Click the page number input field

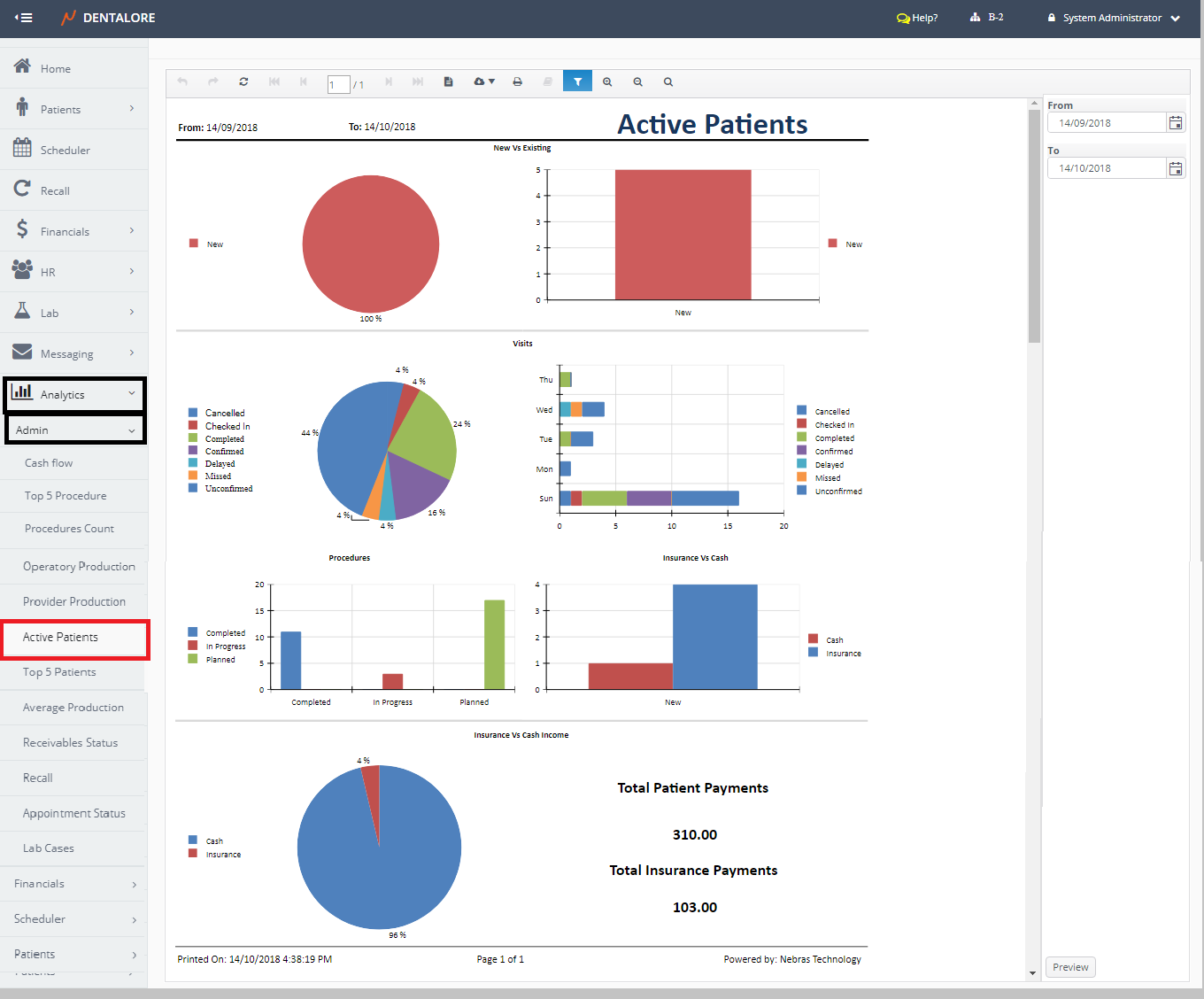[x=338, y=85]
